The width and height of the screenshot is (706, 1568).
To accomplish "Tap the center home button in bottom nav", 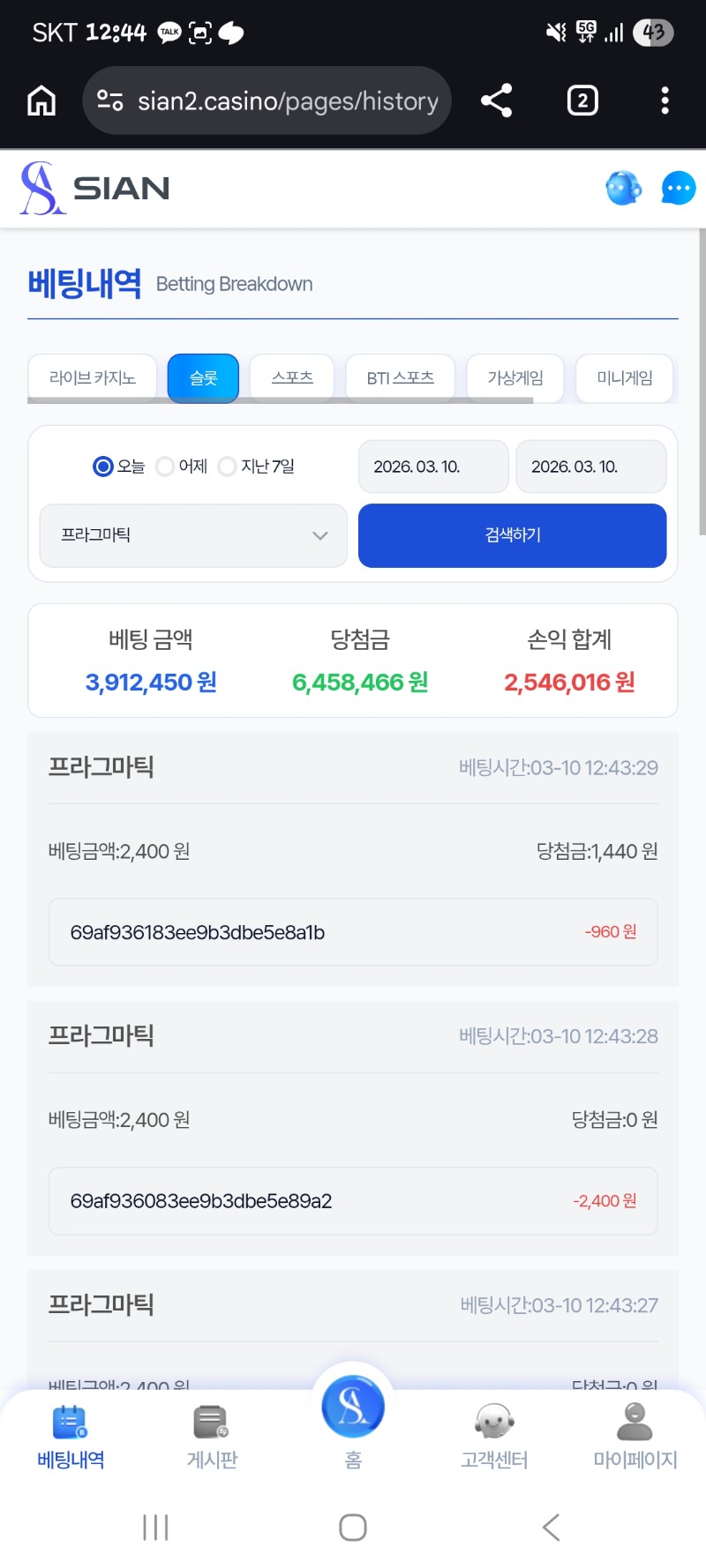I will (353, 1407).
